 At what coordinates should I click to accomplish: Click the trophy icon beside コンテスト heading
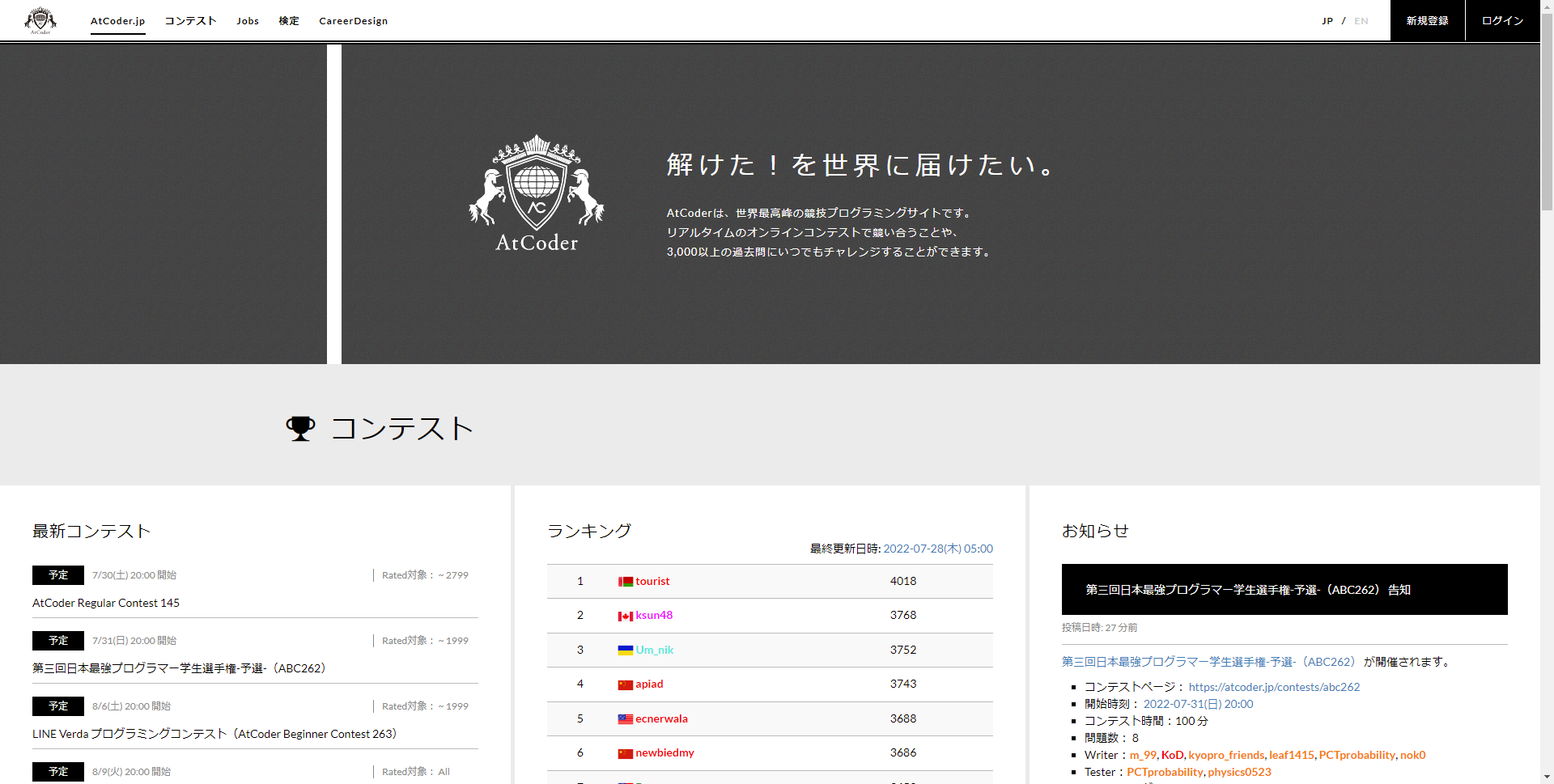(x=300, y=428)
